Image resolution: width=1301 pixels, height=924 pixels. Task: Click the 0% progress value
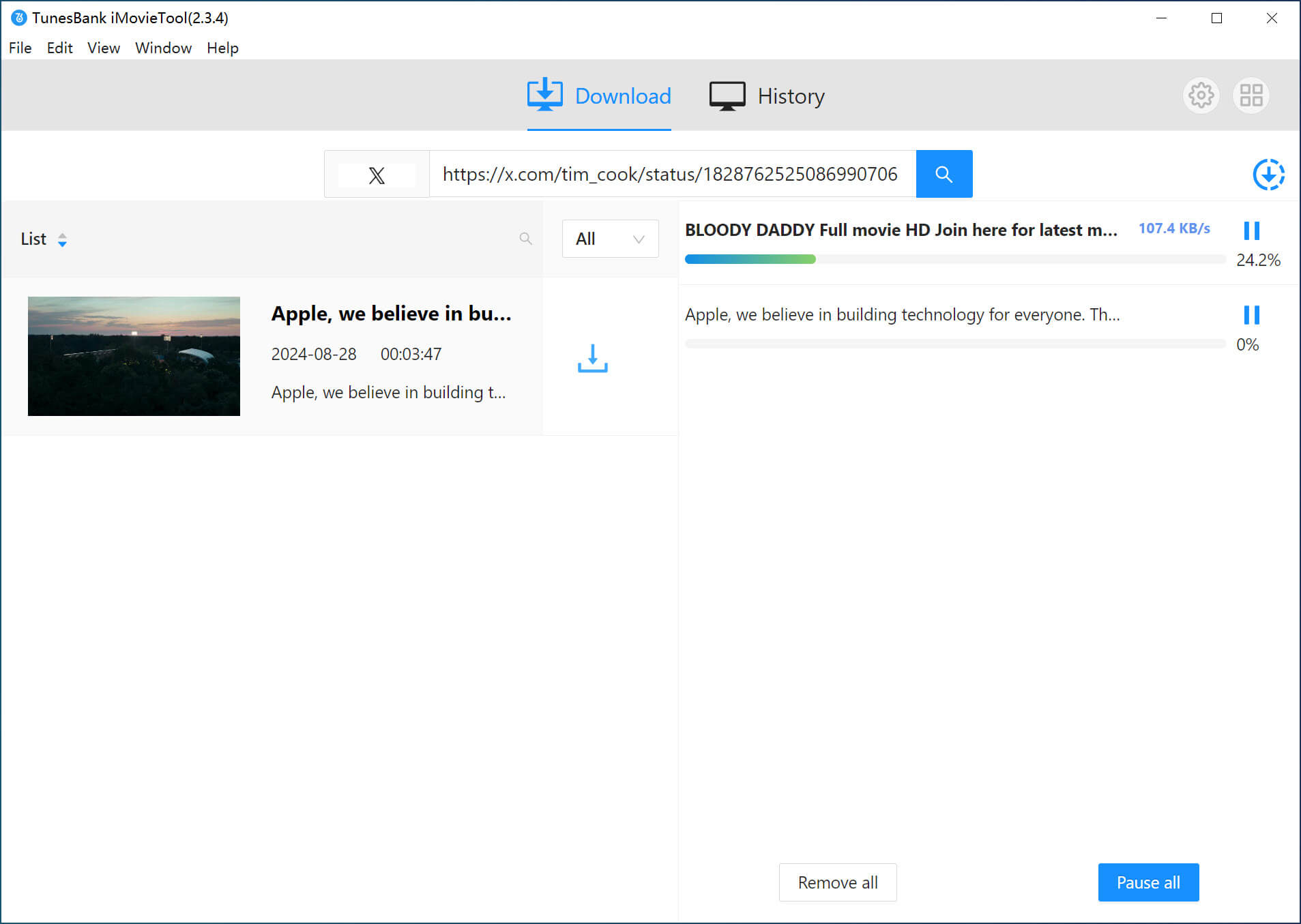coord(1247,344)
